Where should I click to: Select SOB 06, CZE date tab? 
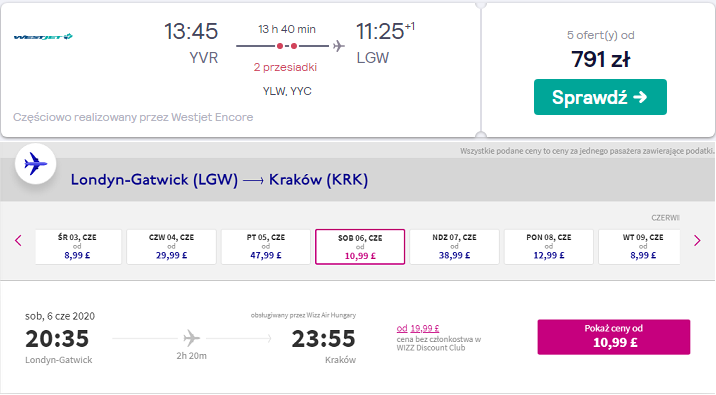point(360,247)
